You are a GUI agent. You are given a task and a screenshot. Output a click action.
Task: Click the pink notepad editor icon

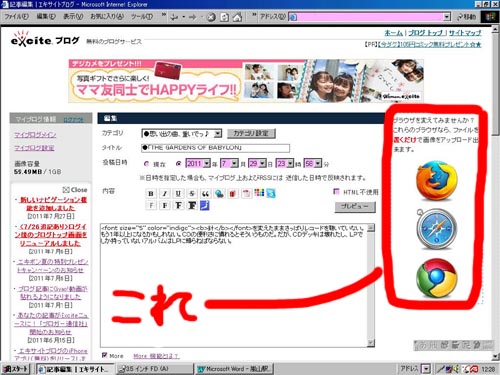click(246, 193)
